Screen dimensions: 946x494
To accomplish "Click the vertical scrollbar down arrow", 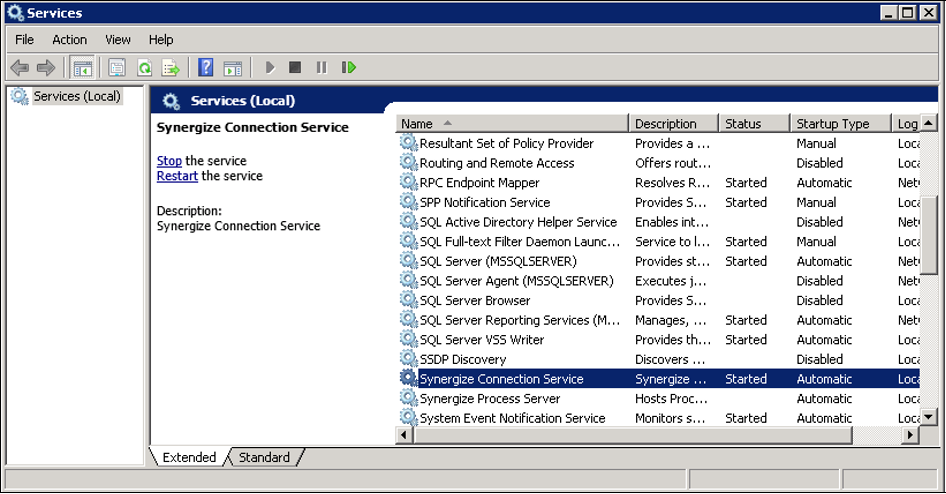I will coord(929,417).
